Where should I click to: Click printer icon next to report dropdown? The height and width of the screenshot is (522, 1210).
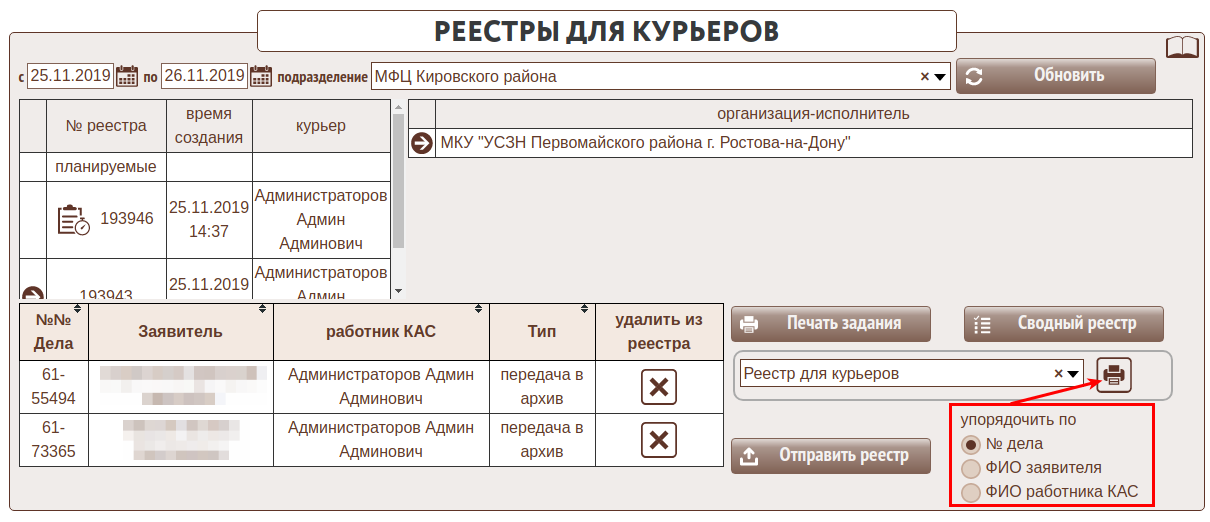pos(1114,375)
